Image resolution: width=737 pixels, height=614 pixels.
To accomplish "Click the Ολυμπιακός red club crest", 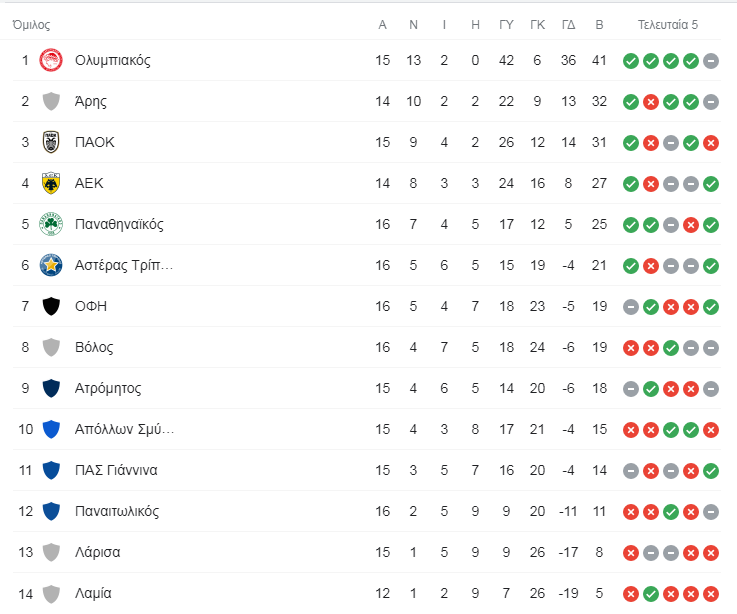I will (x=51, y=60).
